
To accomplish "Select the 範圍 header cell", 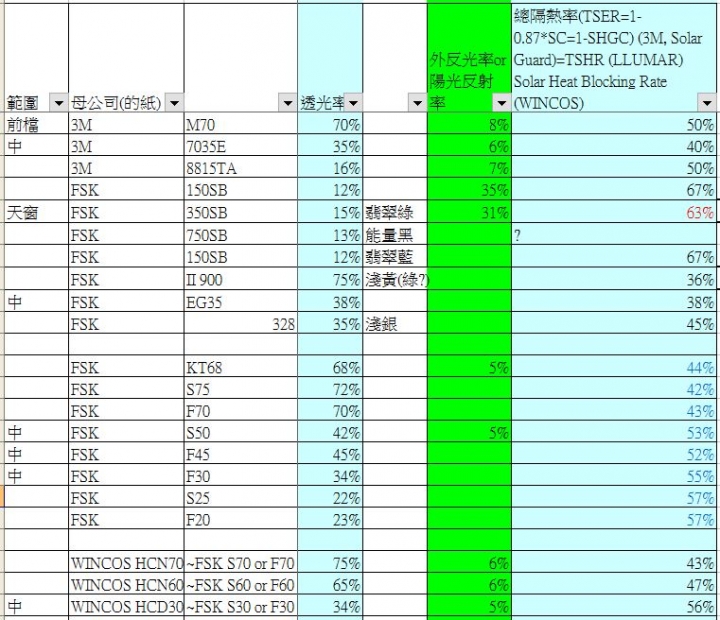I will click(36, 56).
